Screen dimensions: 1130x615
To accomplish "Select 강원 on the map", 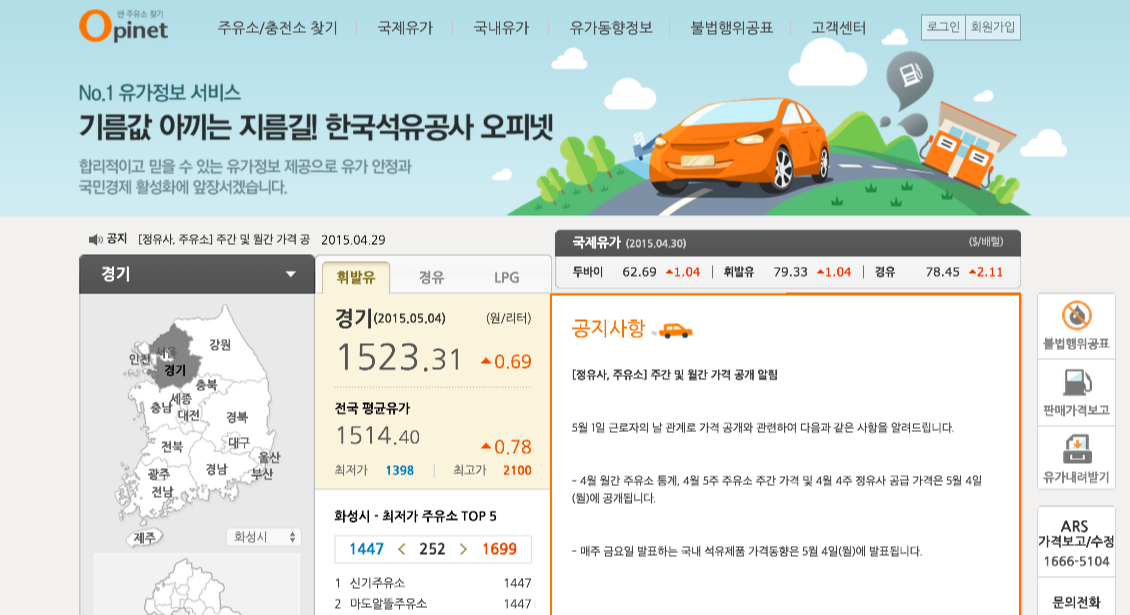I will [x=220, y=345].
